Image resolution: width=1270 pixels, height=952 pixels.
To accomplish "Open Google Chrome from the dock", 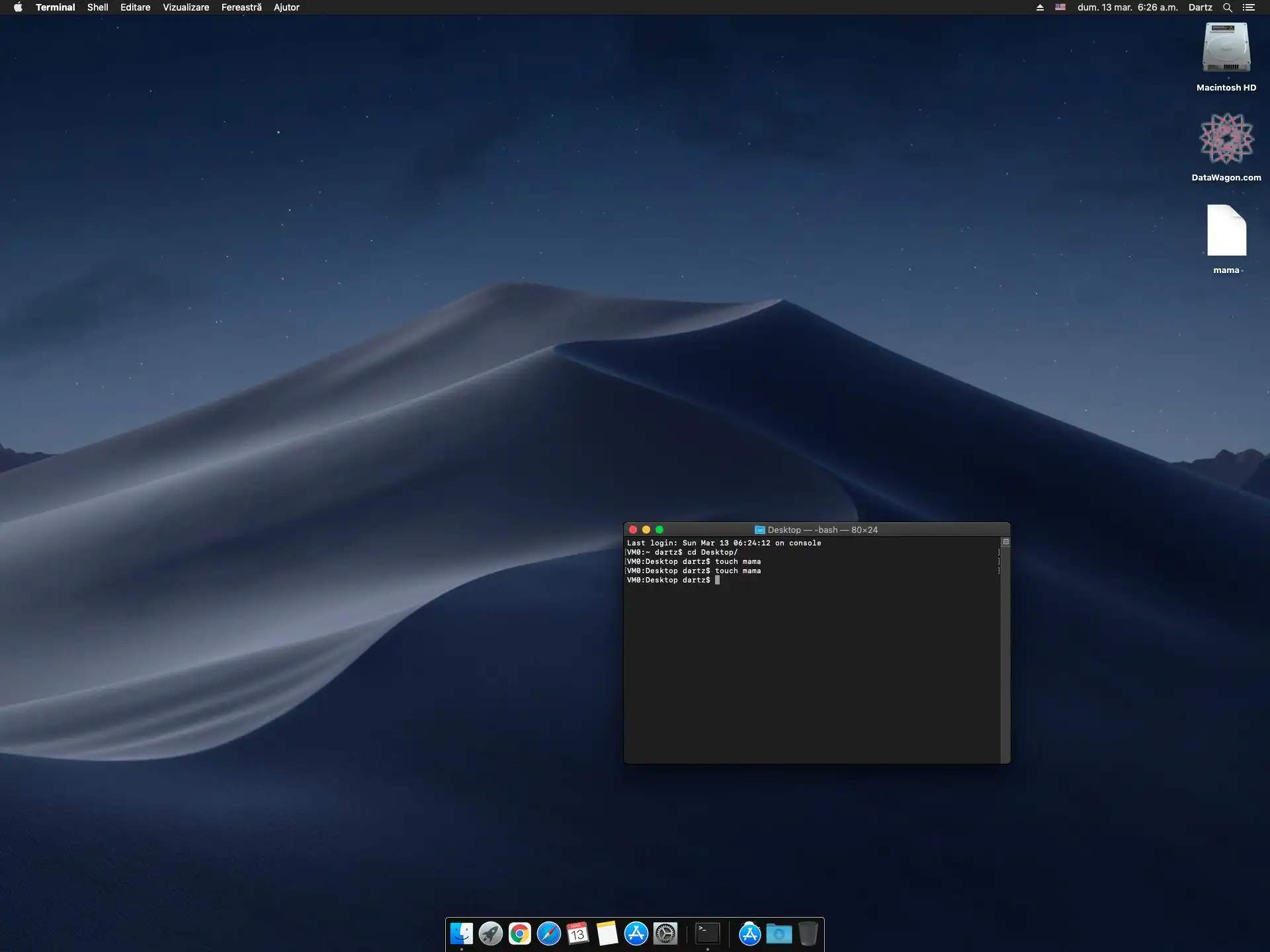I will (520, 933).
